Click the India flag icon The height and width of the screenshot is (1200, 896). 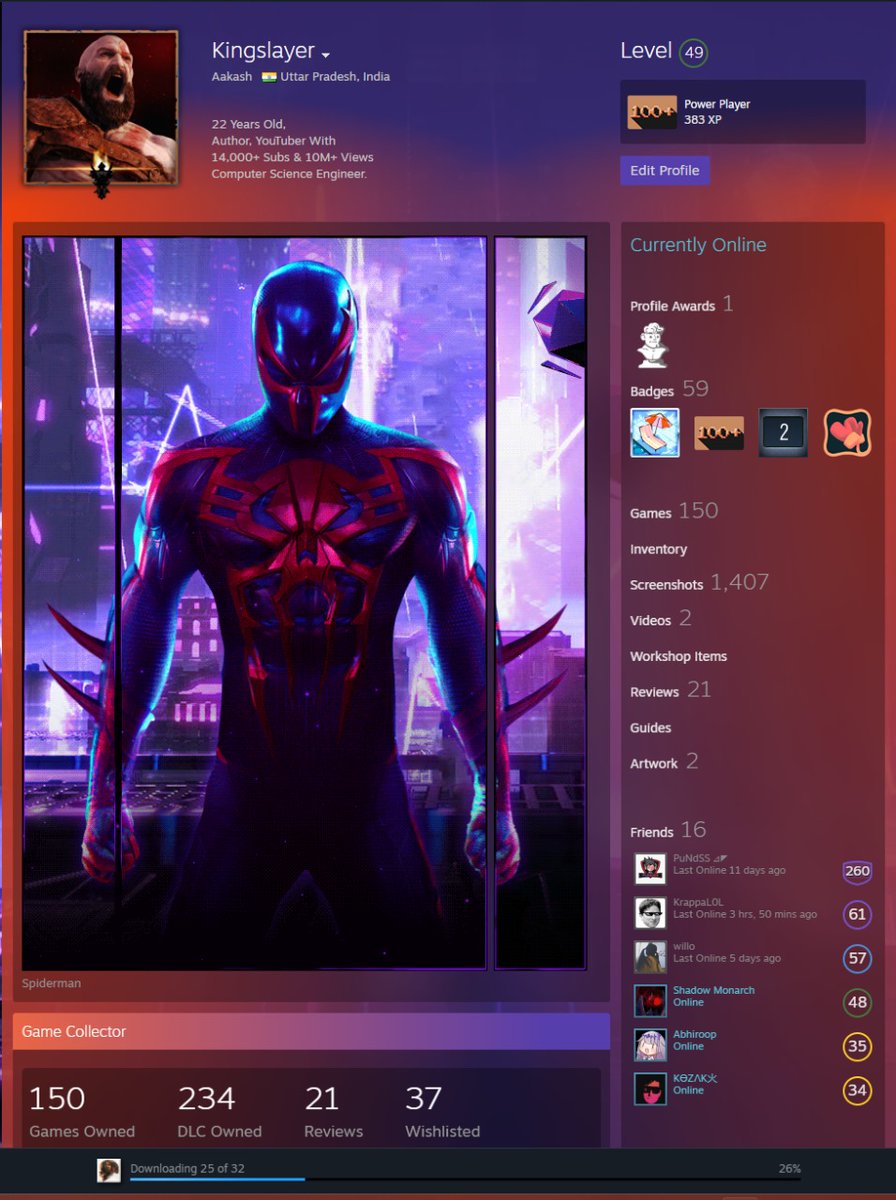pyautogui.click(x=269, y=77)
